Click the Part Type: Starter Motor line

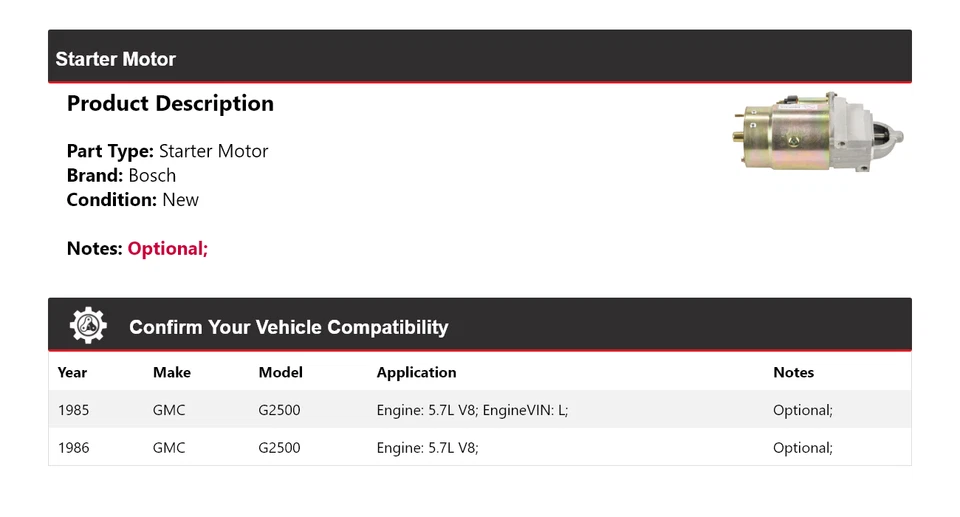click(x=167, y=152)
